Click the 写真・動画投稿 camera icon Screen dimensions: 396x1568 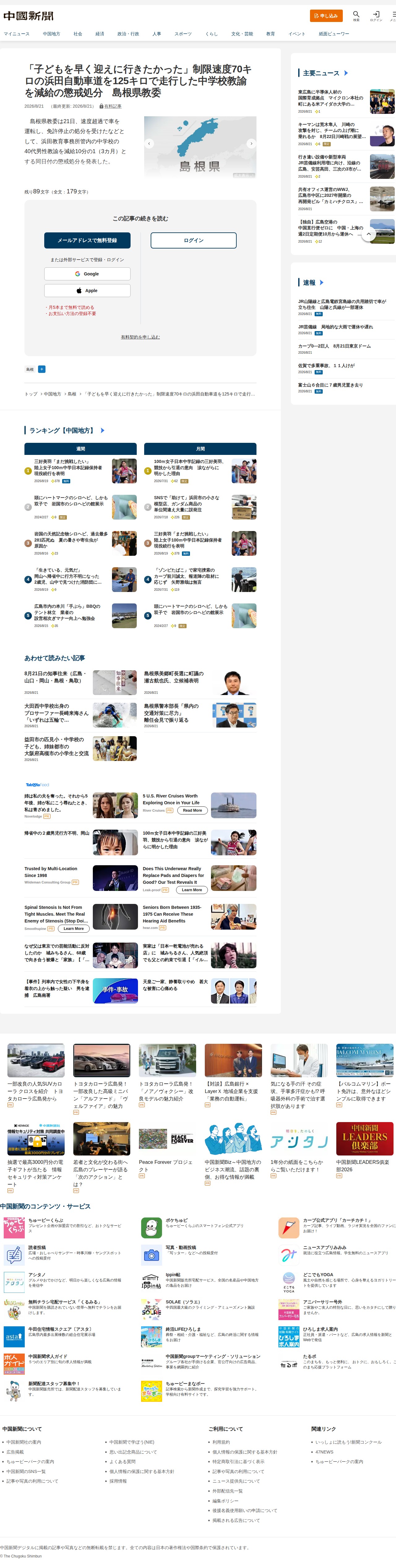151,1255
